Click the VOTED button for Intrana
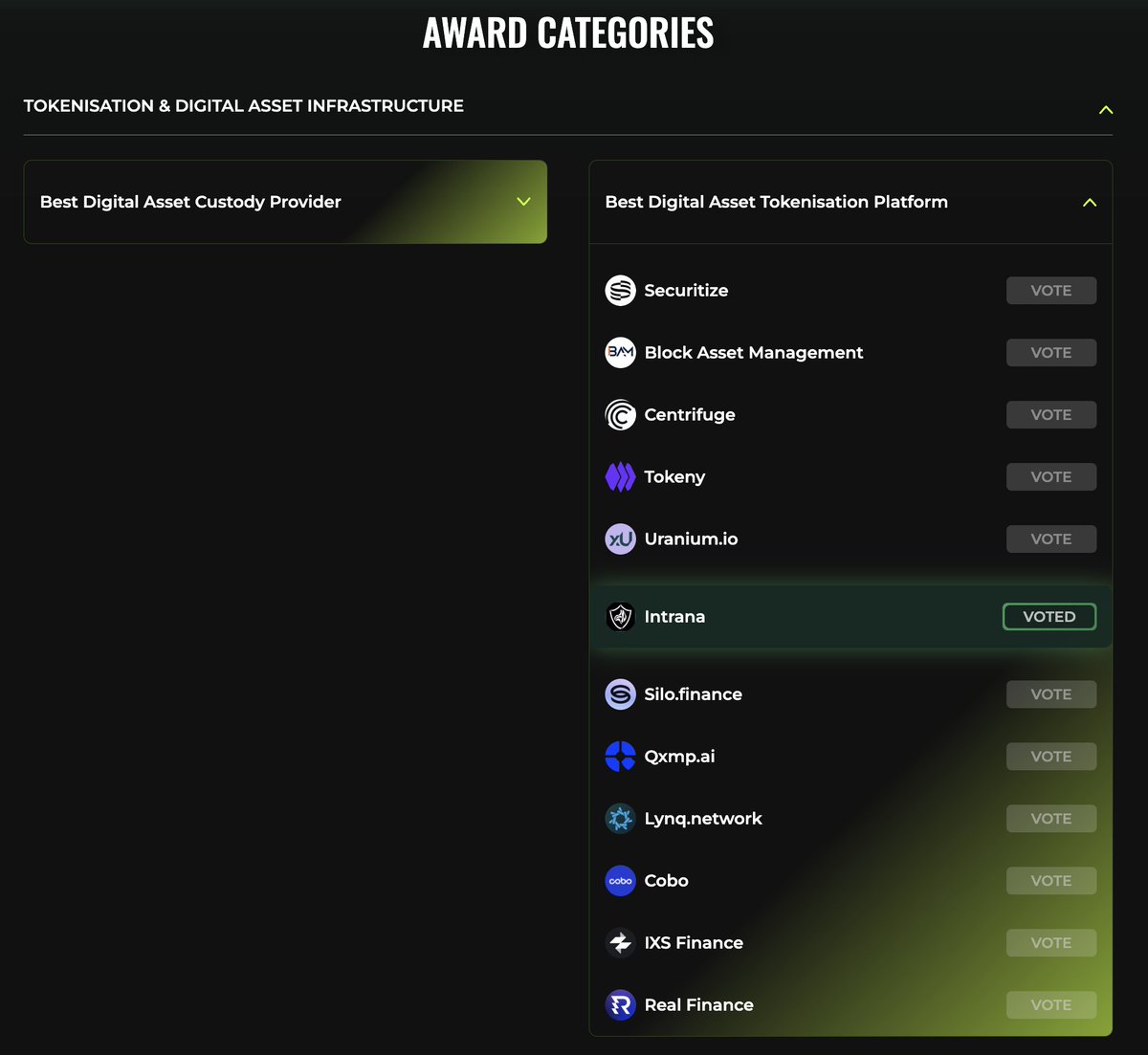Image resolution: width=1148 pixels, height=1055 pixels. [x=1049, y=617]
